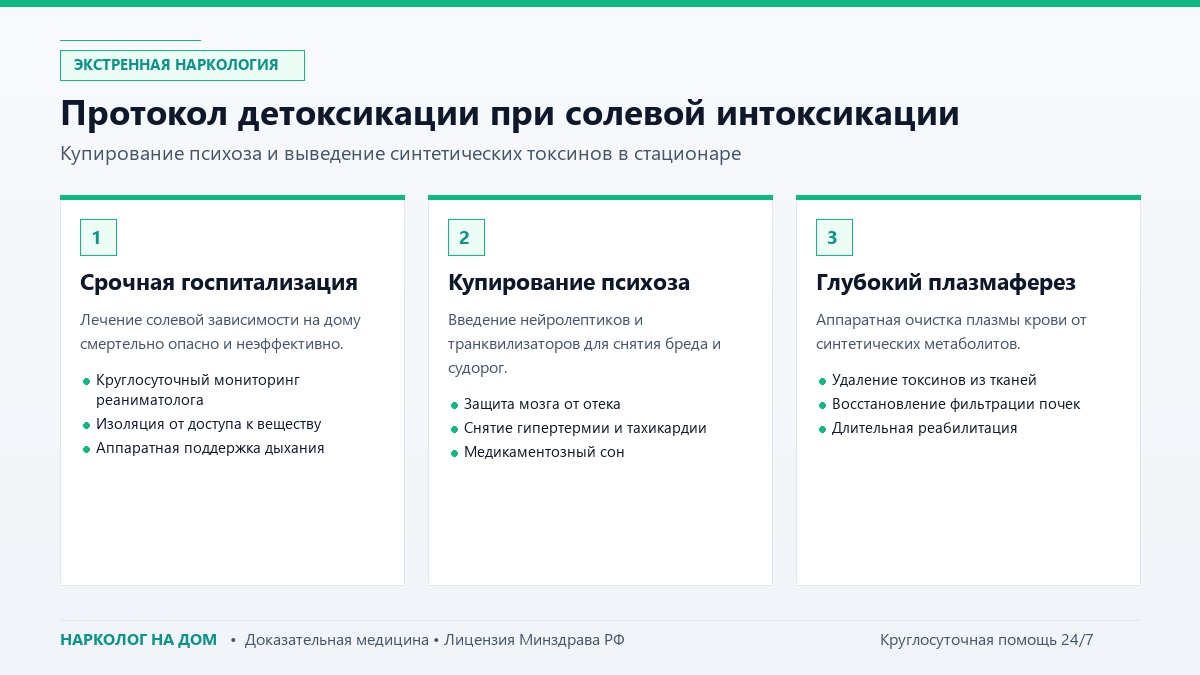Click footer text Лицензия Минздрава РФ
1200x675 pixels.
coord(535,640)
